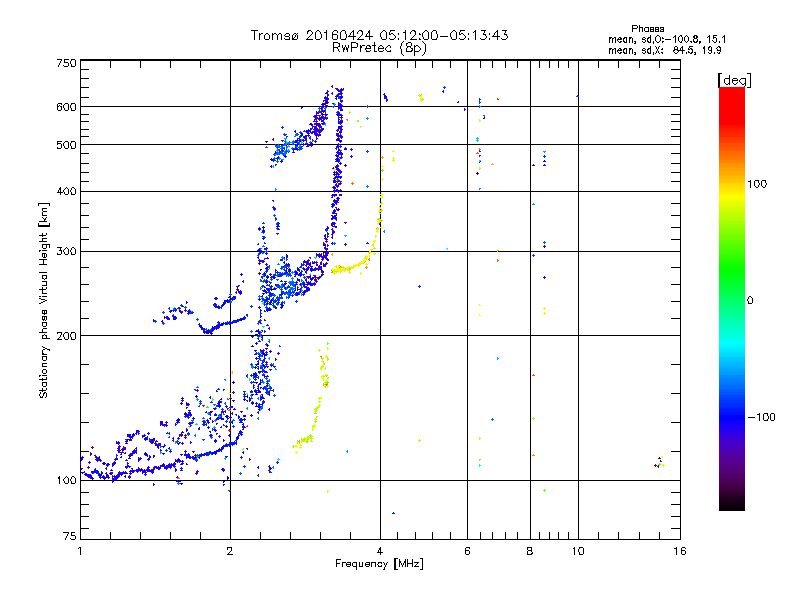
Task: Click the y-axis tick label "750"
Action: click(66, 63)
